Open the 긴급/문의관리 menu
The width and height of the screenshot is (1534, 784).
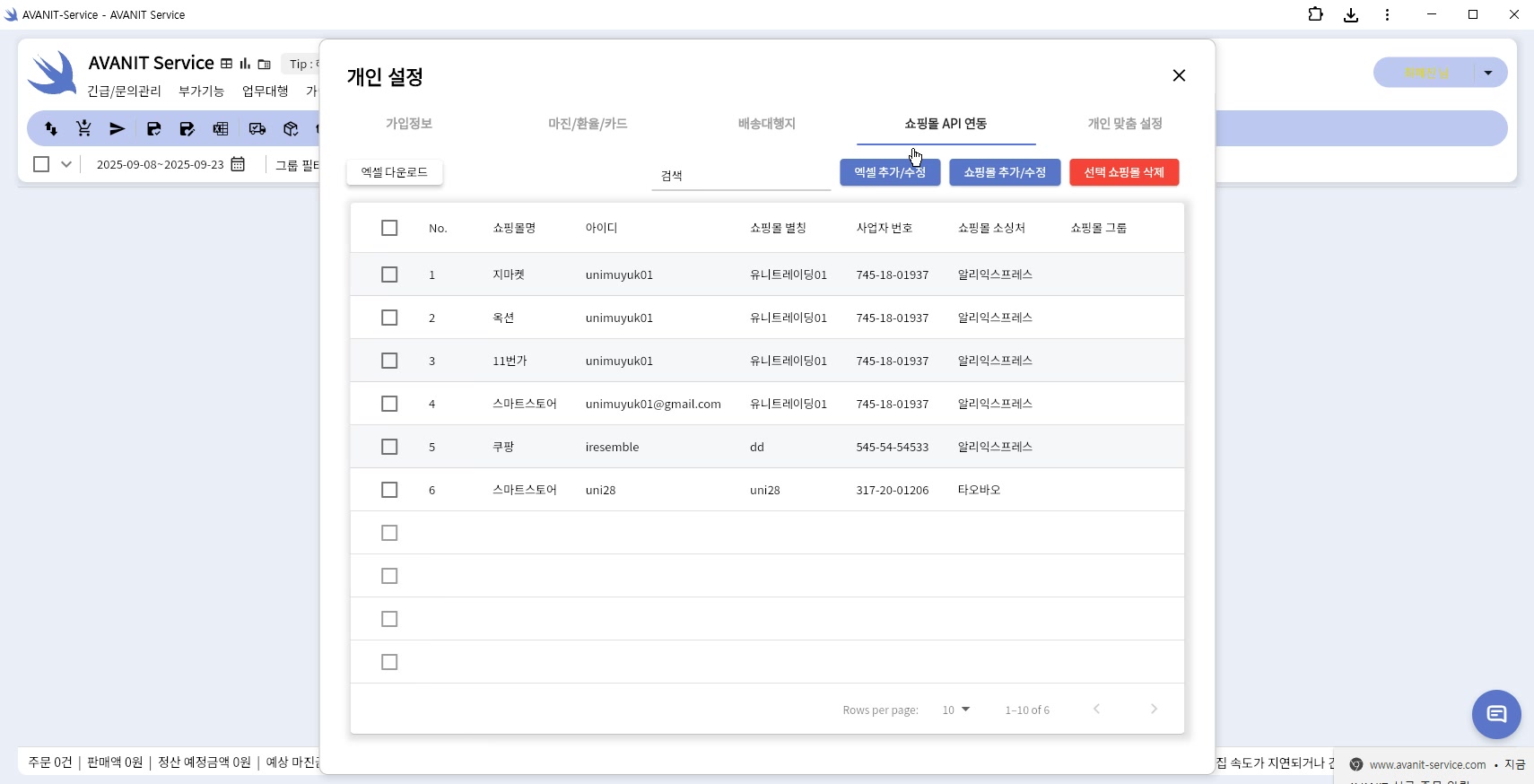[x=124, y=91]
